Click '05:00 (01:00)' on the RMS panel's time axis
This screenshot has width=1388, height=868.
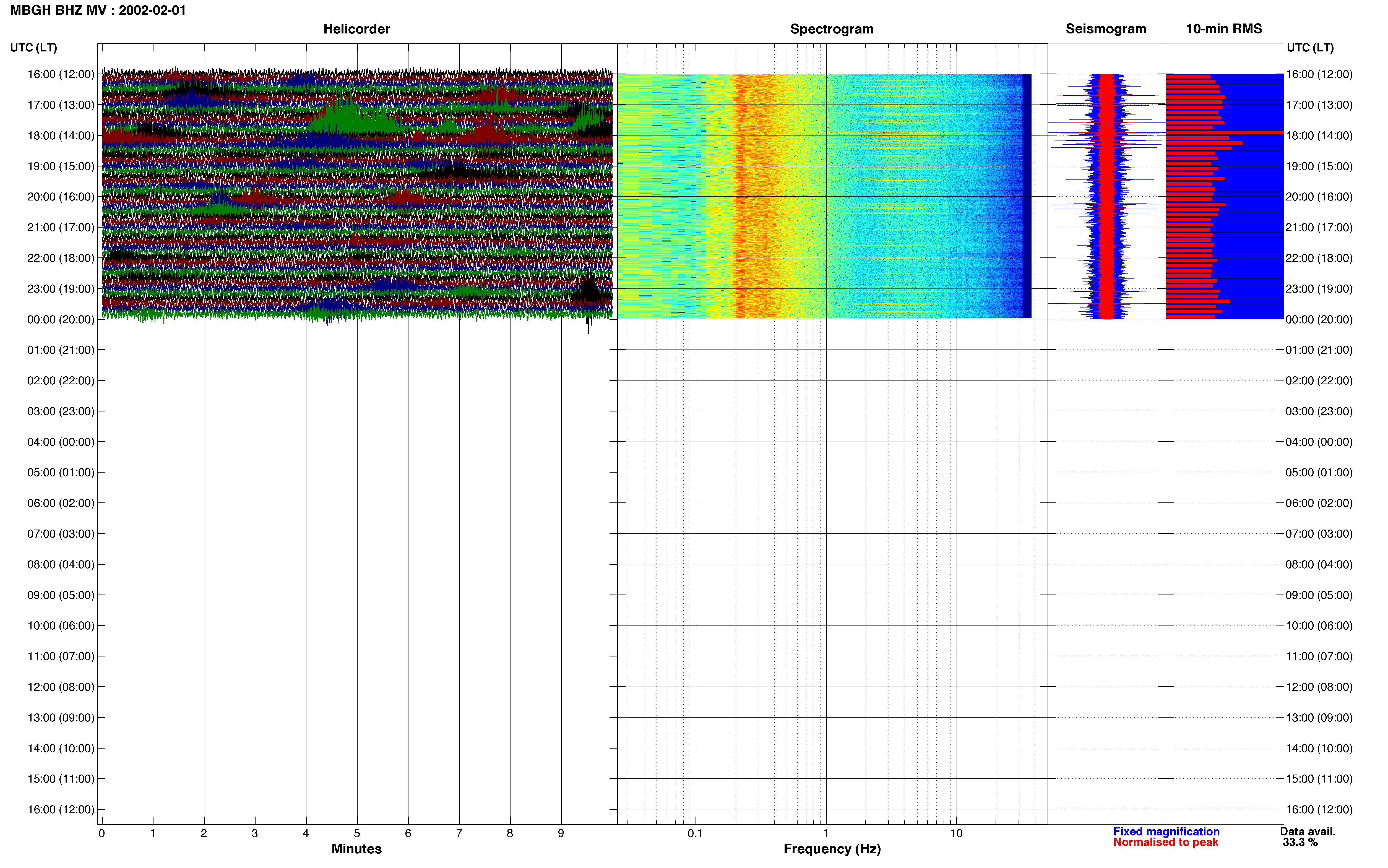point(1319,473)
